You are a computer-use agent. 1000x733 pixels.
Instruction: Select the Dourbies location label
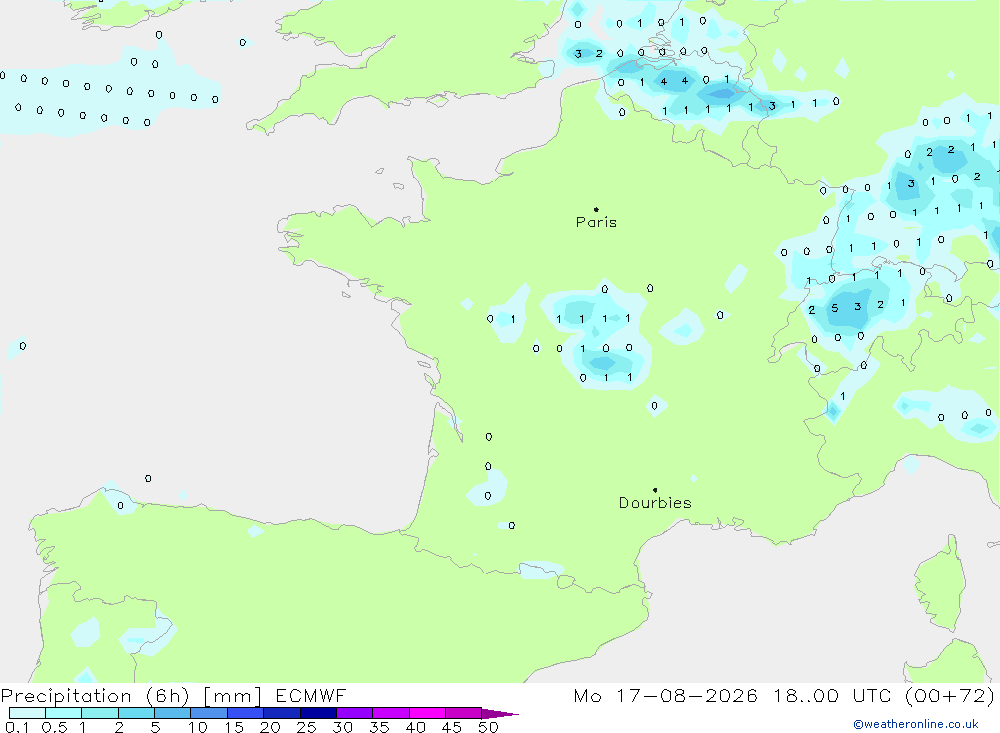[655, 503]
